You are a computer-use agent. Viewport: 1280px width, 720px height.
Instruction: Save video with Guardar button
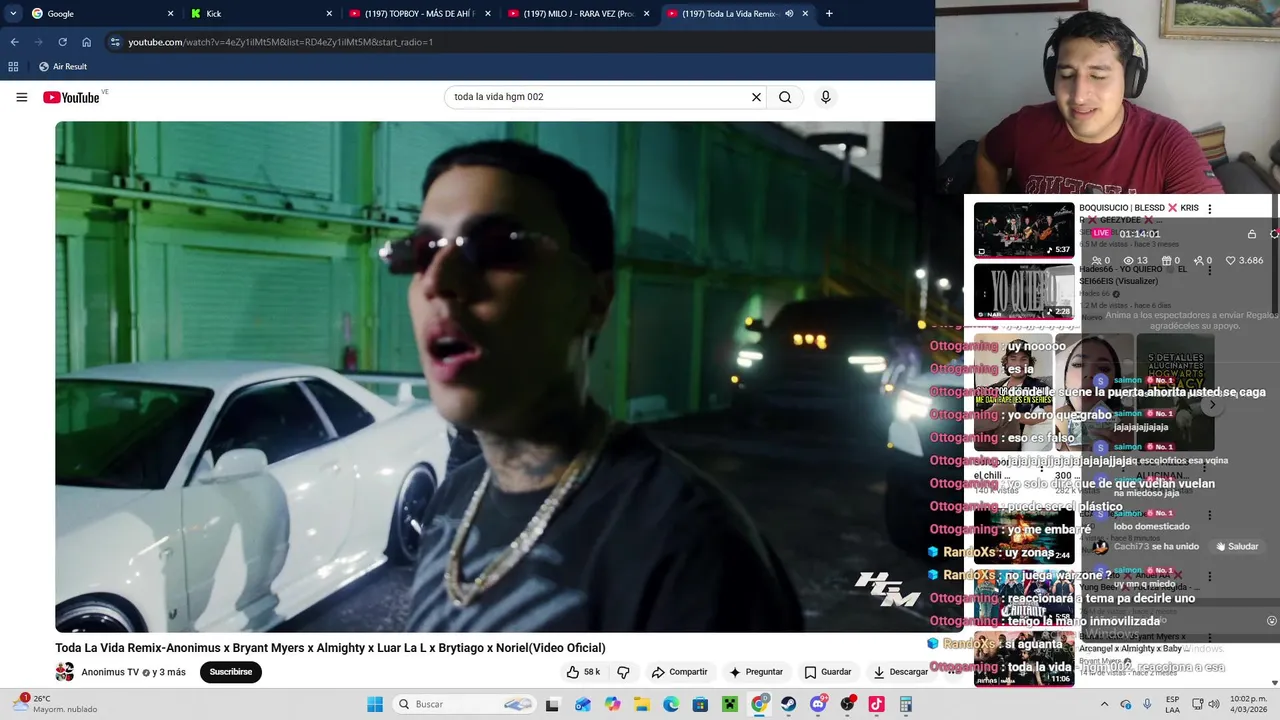[x=828, y=672]
